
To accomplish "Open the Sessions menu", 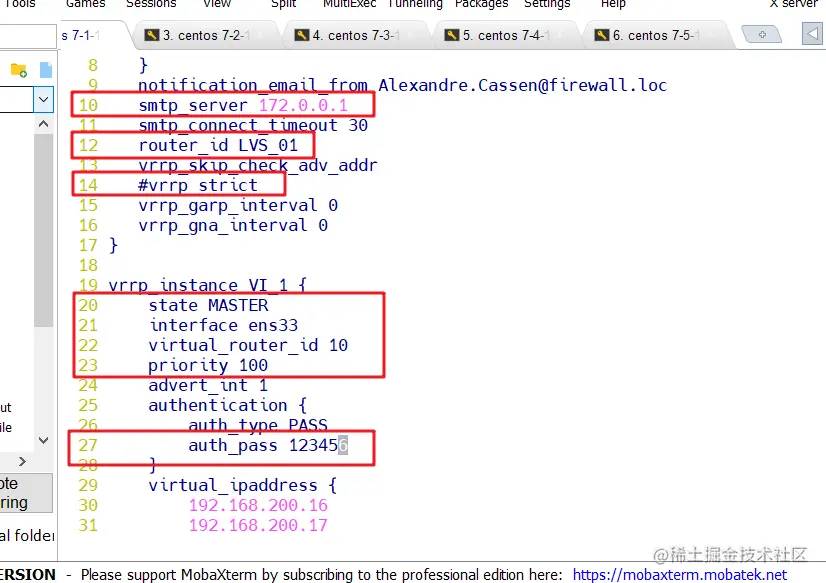I will (x=151, y=4).
